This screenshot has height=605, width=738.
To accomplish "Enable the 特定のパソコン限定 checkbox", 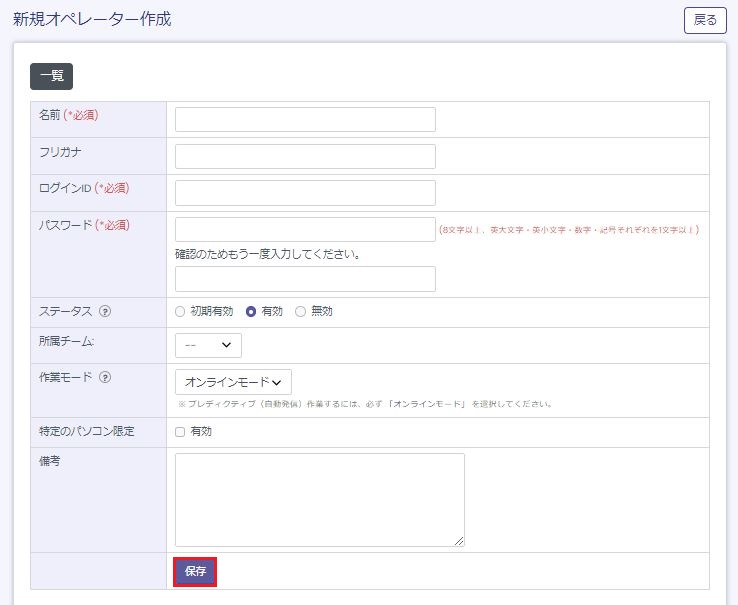I will tap(180, 432).
